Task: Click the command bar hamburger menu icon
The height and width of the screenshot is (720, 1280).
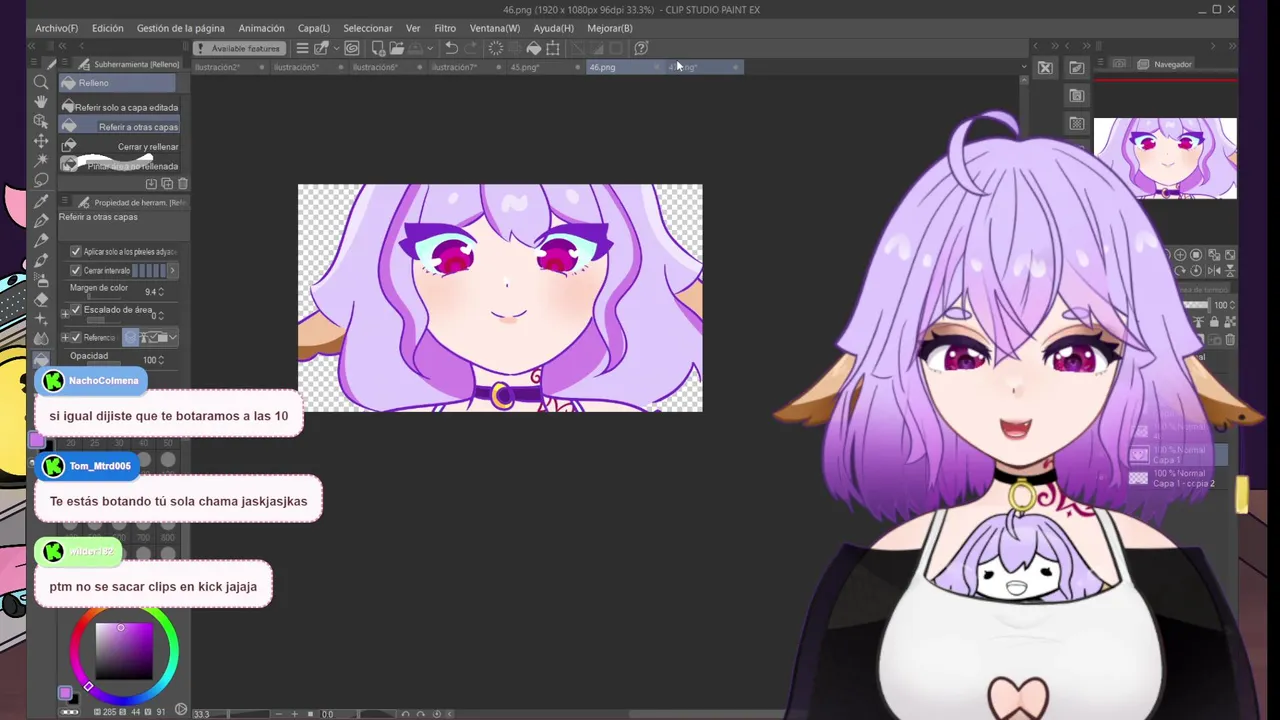Action: click(x=302, y=48)
